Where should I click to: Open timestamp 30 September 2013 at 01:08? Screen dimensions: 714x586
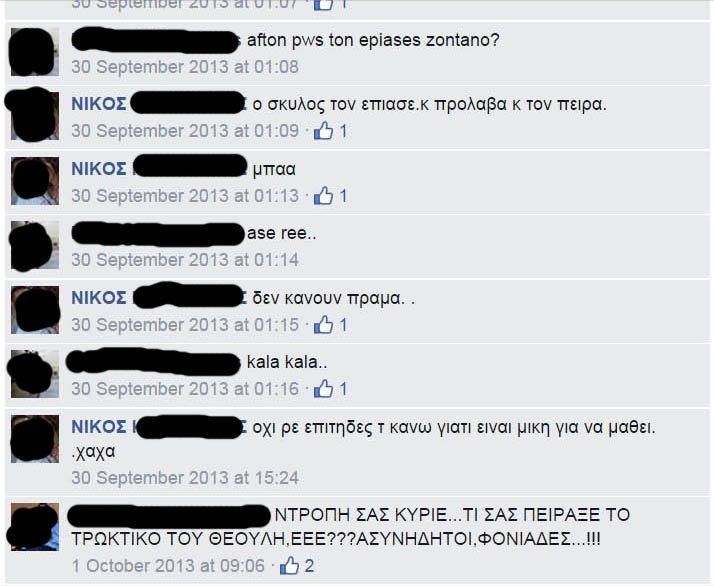[185, 67]
